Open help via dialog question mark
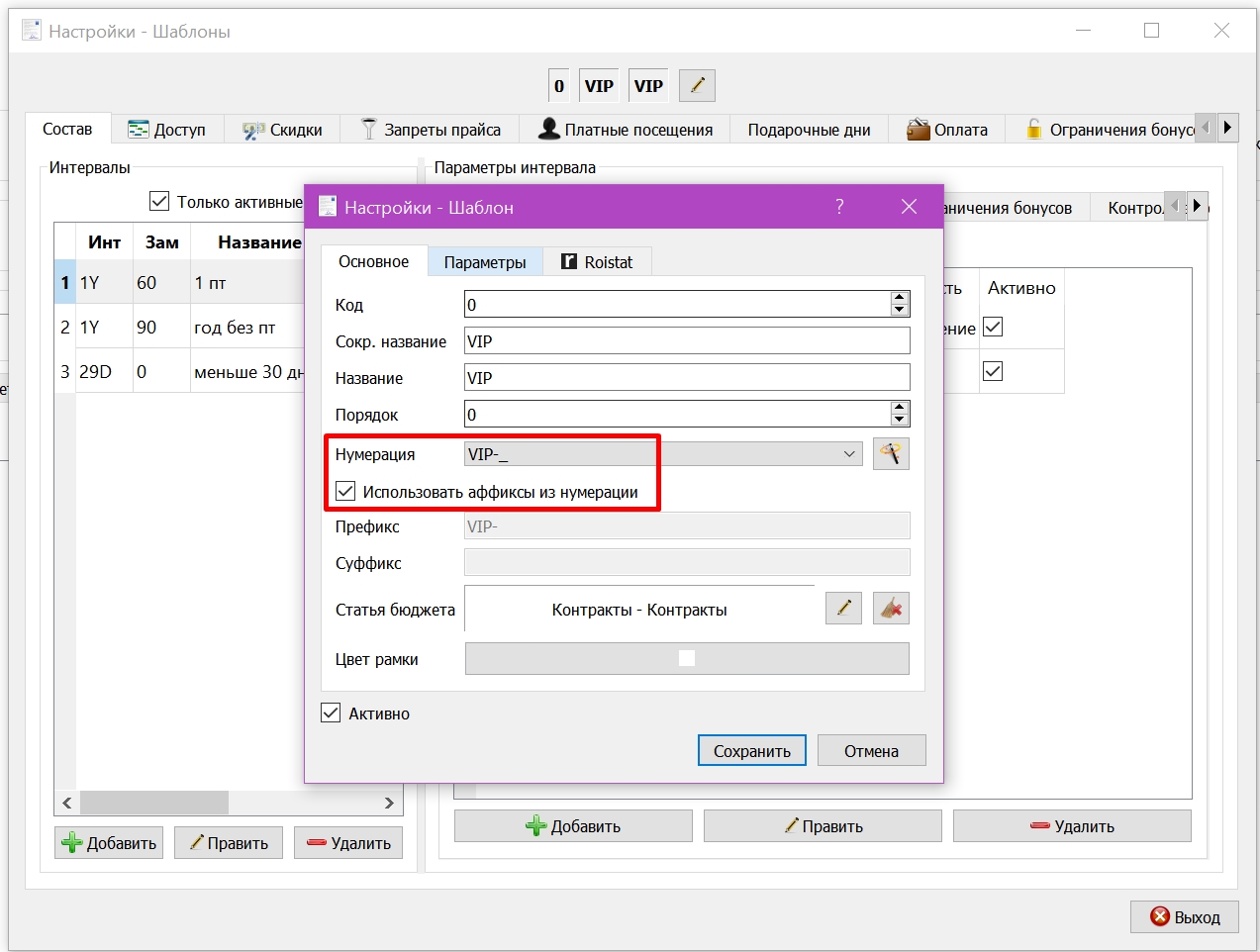Image resolution: width=1260 pixels, height=952 pixels. coord(839,206)
